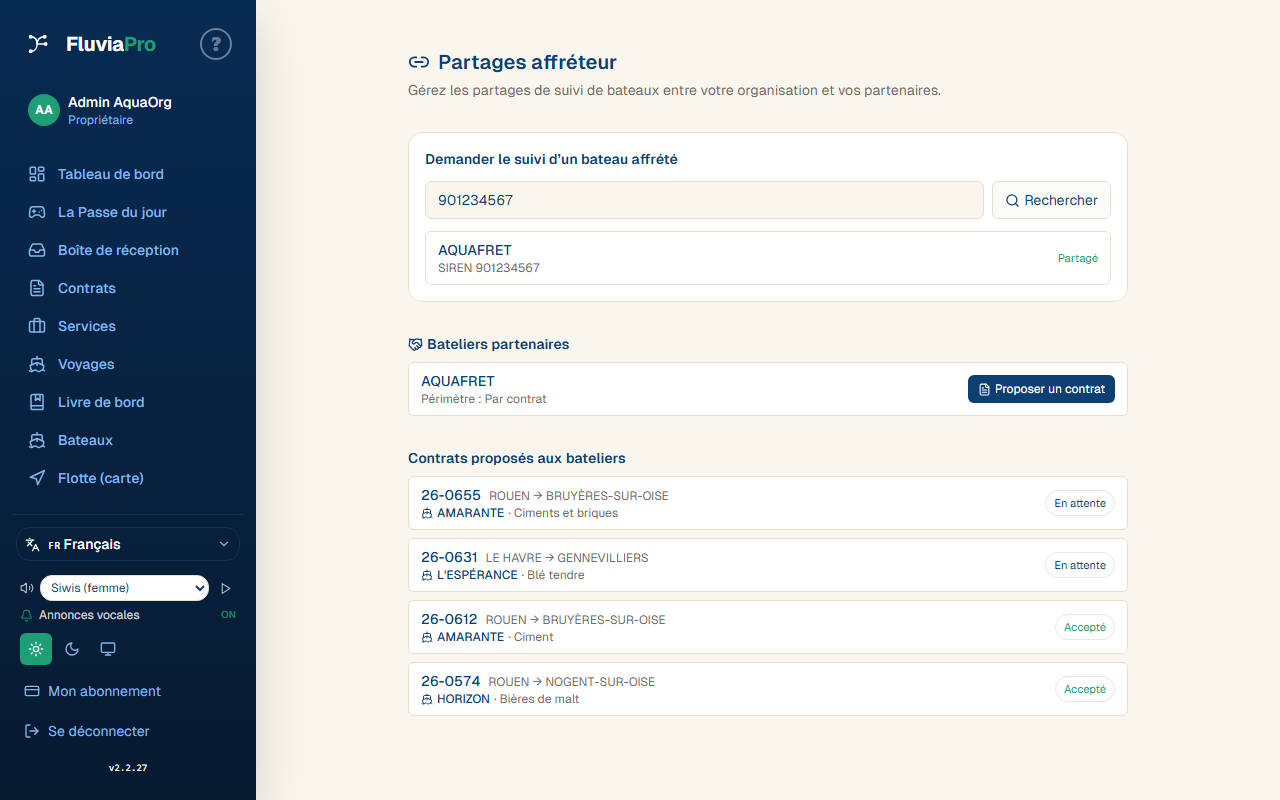
Task: Open contract 26-0631
Action: pos(767,565)
